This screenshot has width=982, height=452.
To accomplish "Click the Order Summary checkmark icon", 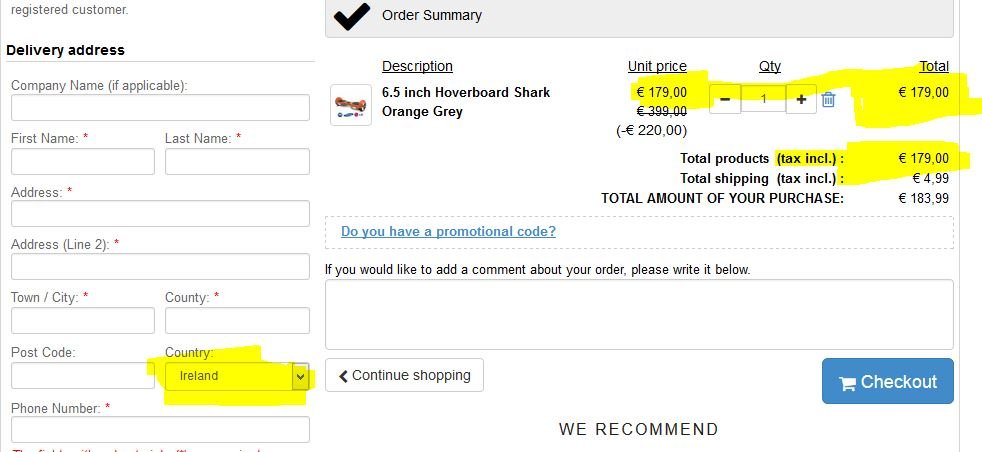I will 351,16.
